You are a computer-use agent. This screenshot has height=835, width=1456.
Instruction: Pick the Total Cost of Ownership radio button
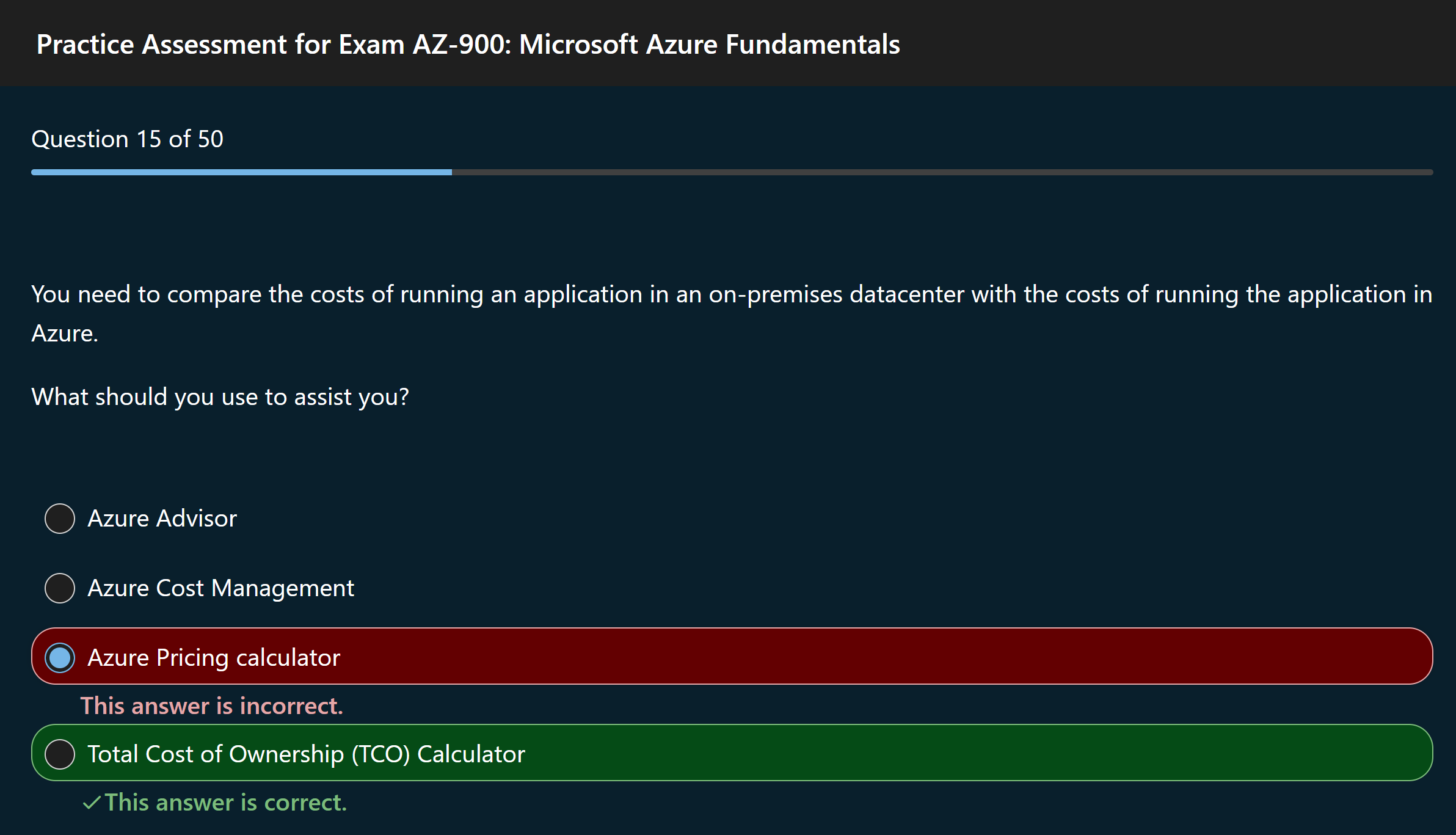(x=60, y=754)
